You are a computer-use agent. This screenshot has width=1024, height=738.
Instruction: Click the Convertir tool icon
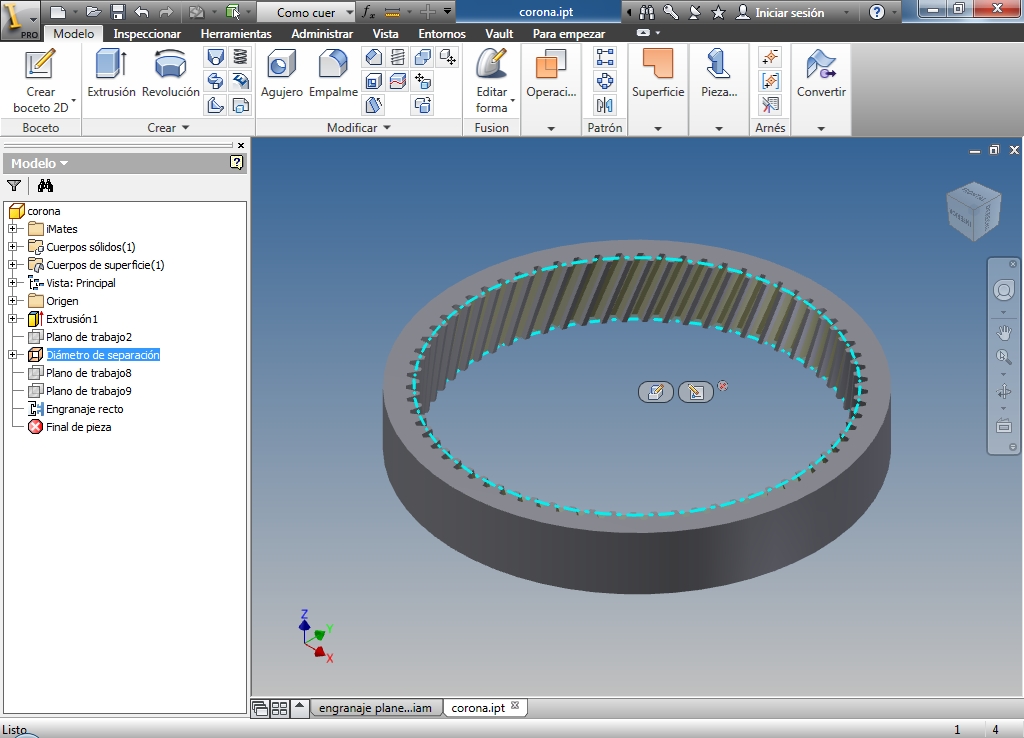tap(821, 66)
